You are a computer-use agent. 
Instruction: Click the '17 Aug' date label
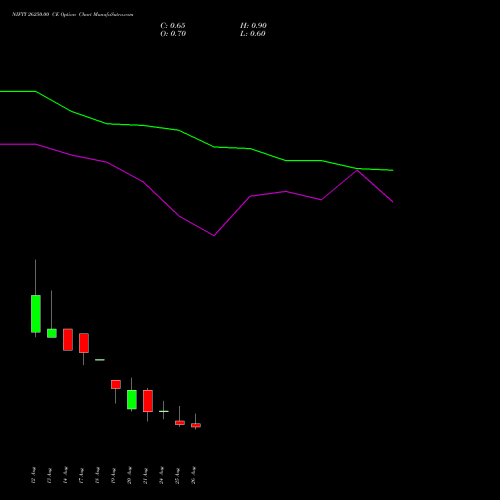(x=81, y=475)
